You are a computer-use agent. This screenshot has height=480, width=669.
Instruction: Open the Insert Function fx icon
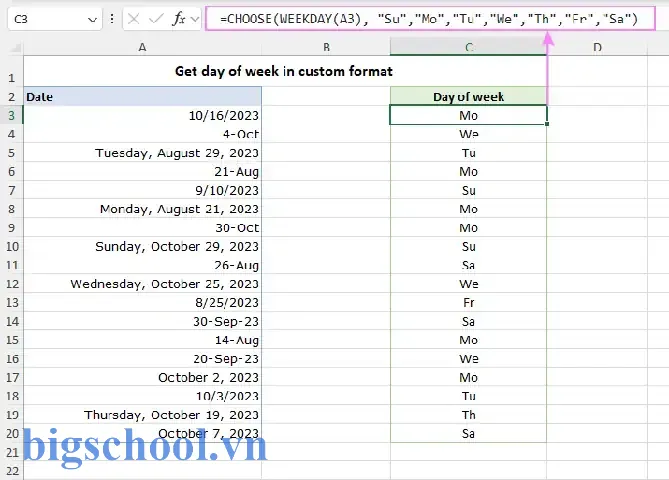coord(179,19)
